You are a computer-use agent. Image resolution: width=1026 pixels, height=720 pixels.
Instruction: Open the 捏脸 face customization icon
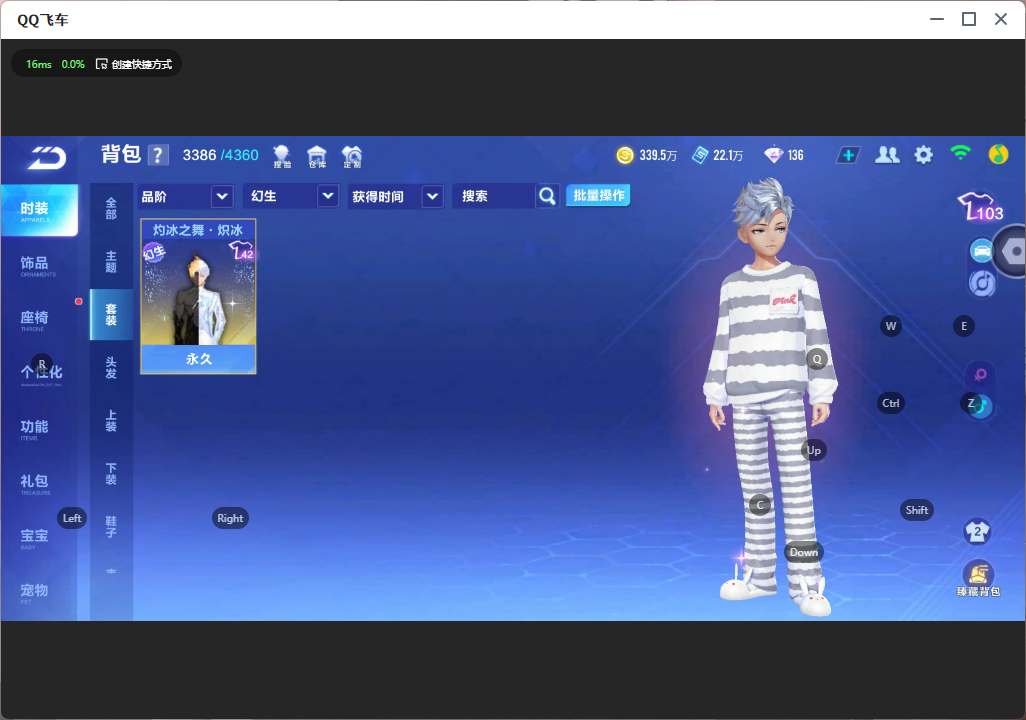[282, 156]
